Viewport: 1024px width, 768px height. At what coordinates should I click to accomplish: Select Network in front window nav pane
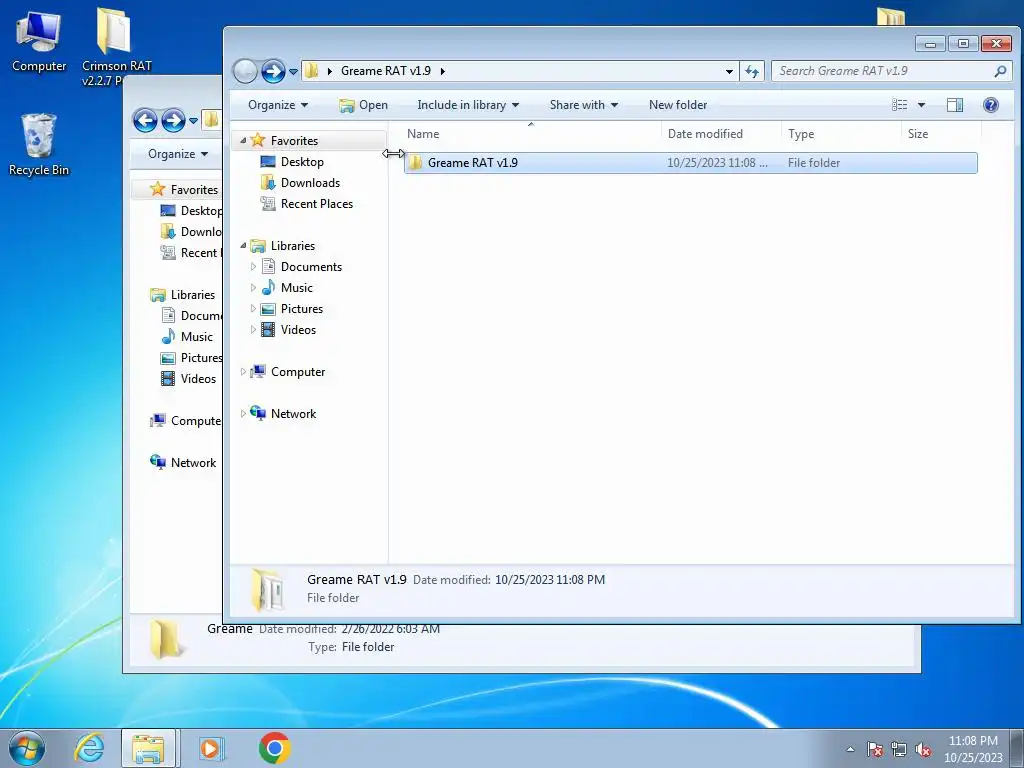pos(293,413)
